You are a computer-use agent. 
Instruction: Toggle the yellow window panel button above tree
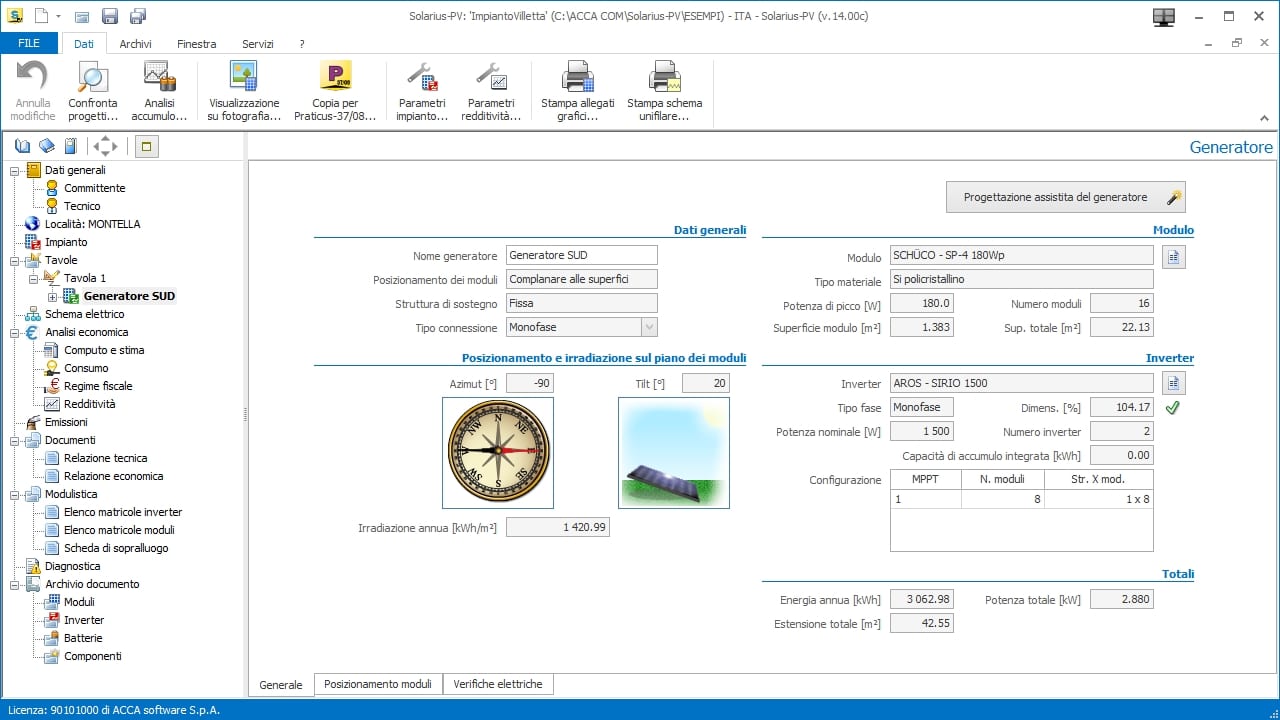click(x=146, y=147)
